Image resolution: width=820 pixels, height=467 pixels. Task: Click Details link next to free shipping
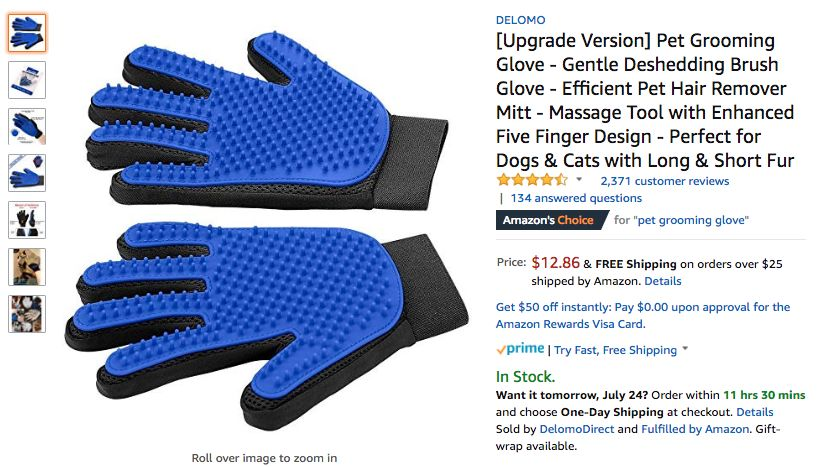point(663,281)
